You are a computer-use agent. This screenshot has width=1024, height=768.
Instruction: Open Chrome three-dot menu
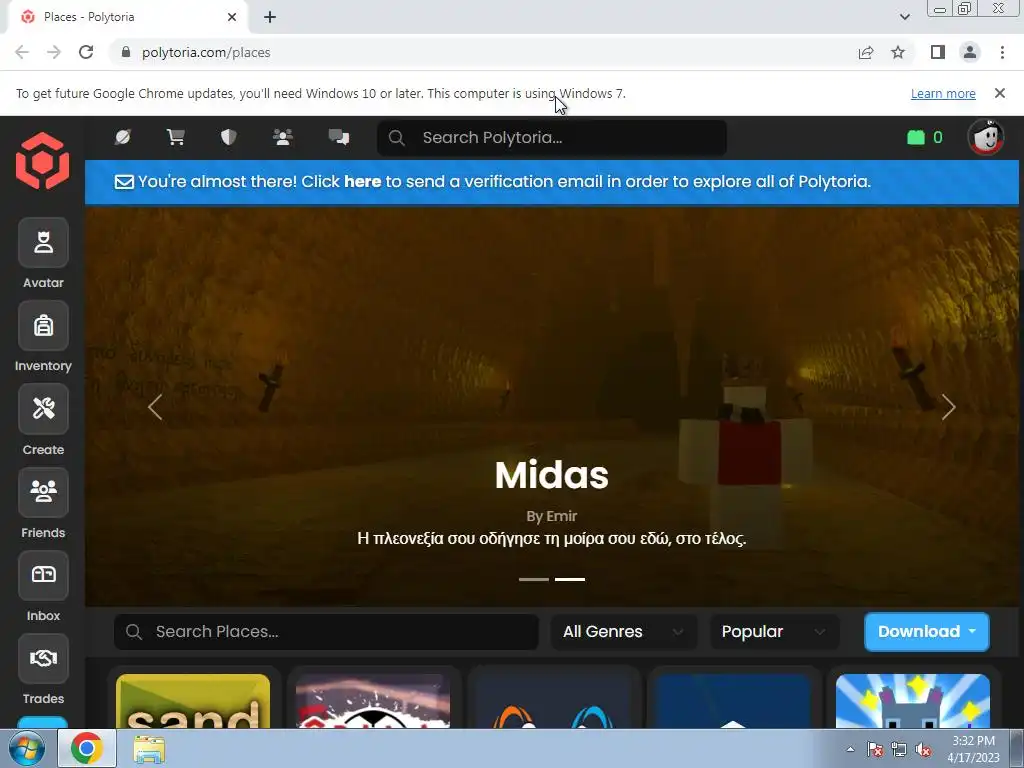[x=1002, y=52]
